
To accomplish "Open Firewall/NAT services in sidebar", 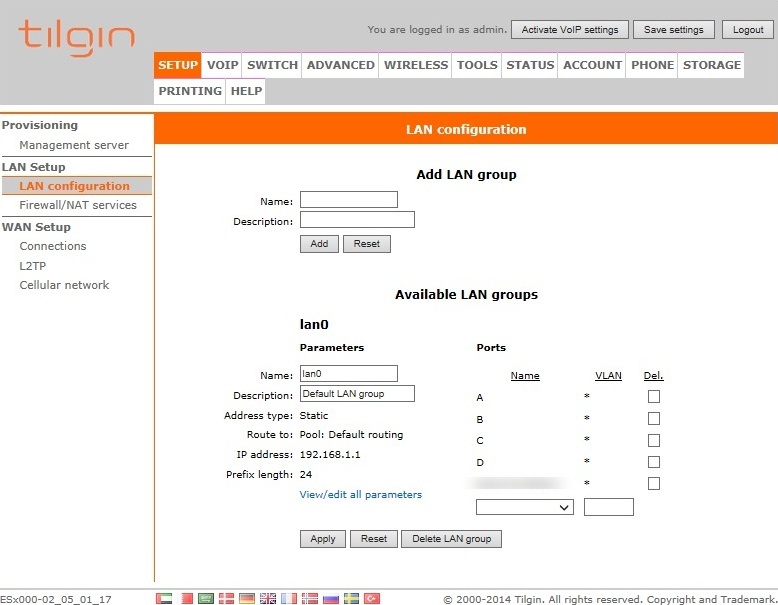I will (78, 205).
